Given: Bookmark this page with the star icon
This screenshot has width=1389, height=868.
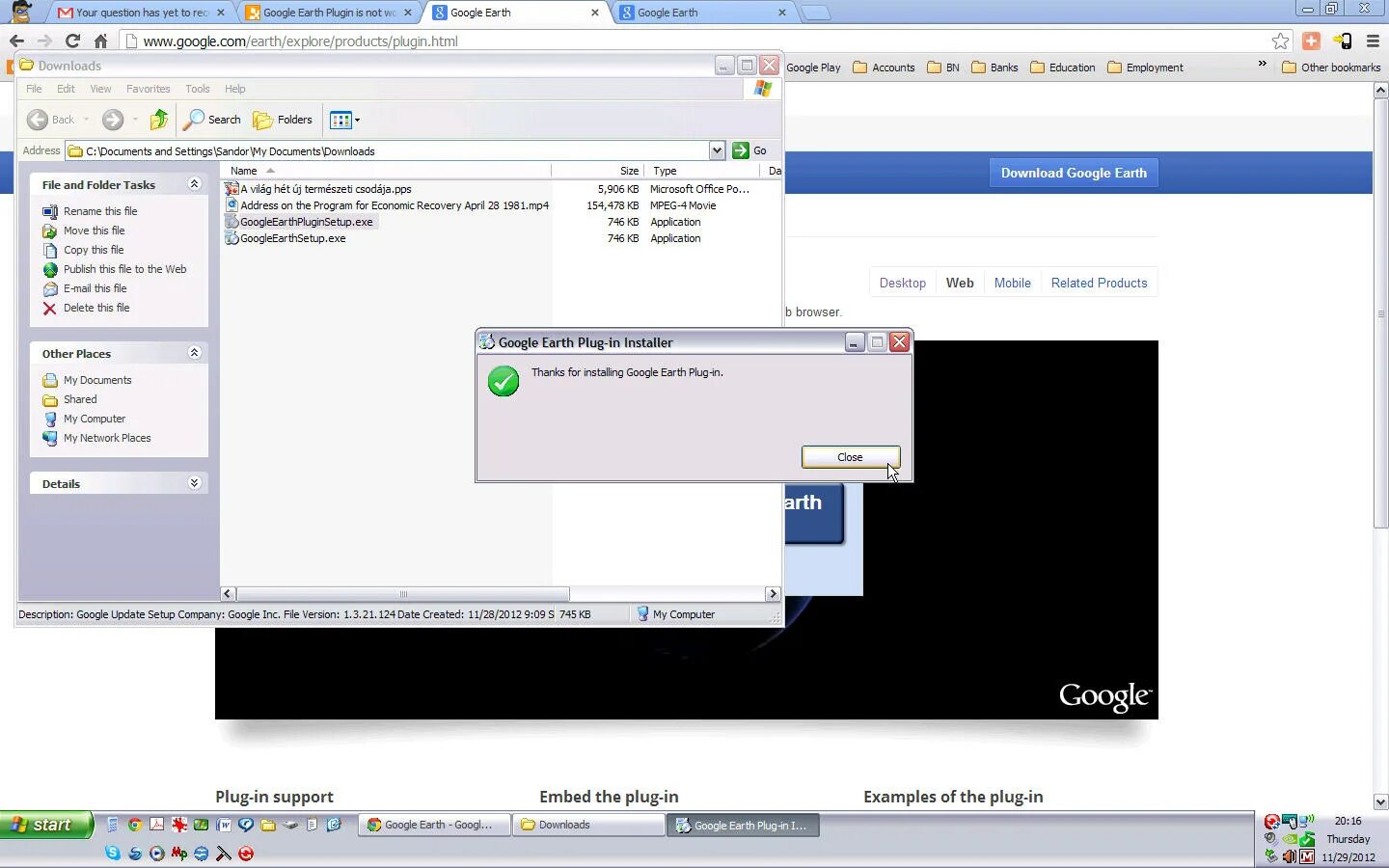Looking at the screenshot, I should click(x=1280, y=41).
